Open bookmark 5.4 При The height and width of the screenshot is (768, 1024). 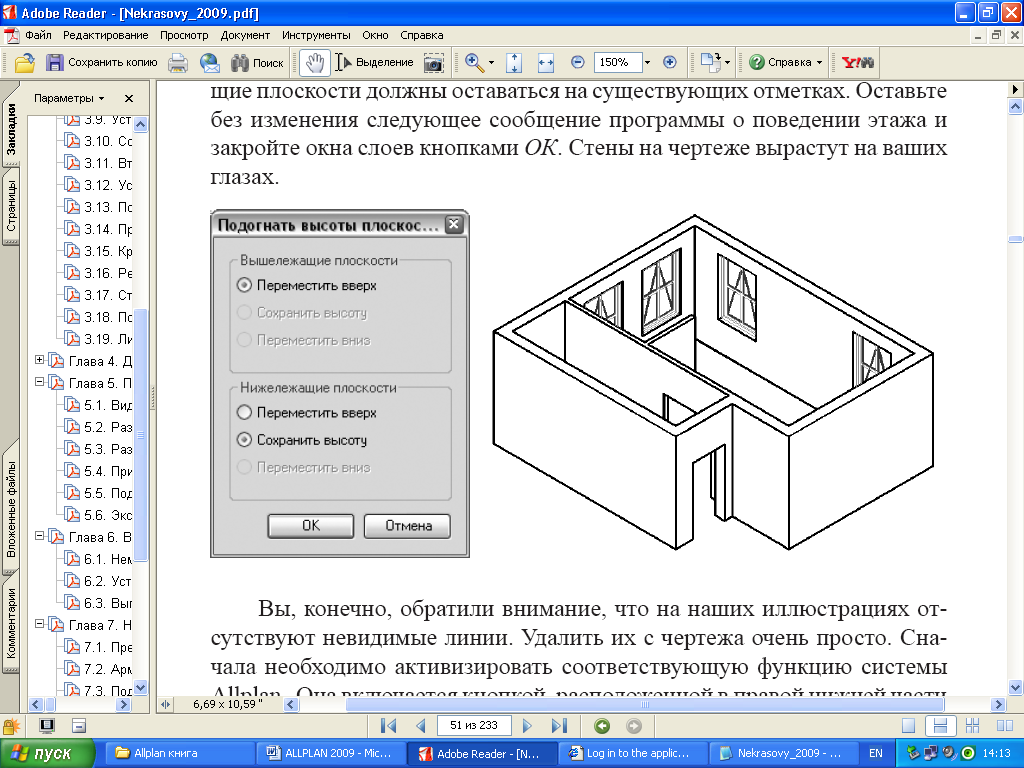tap(107, 472)
